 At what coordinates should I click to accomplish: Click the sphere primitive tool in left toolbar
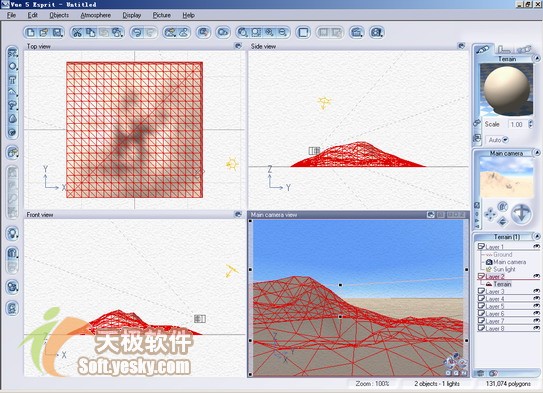coord(12,66)
